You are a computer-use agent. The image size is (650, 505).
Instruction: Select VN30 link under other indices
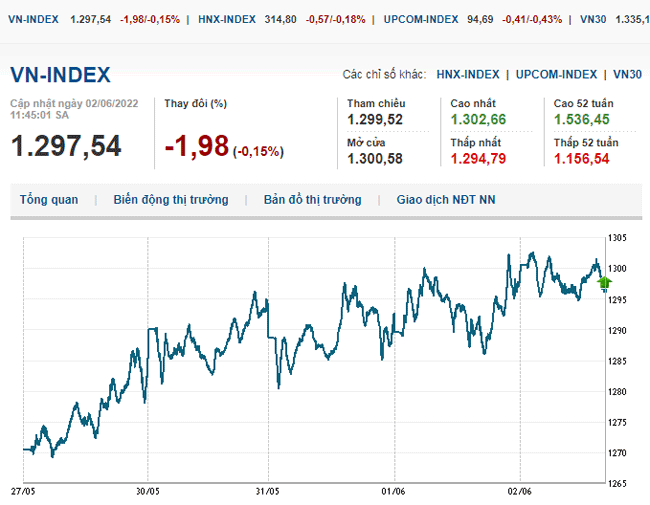[627, 75]
